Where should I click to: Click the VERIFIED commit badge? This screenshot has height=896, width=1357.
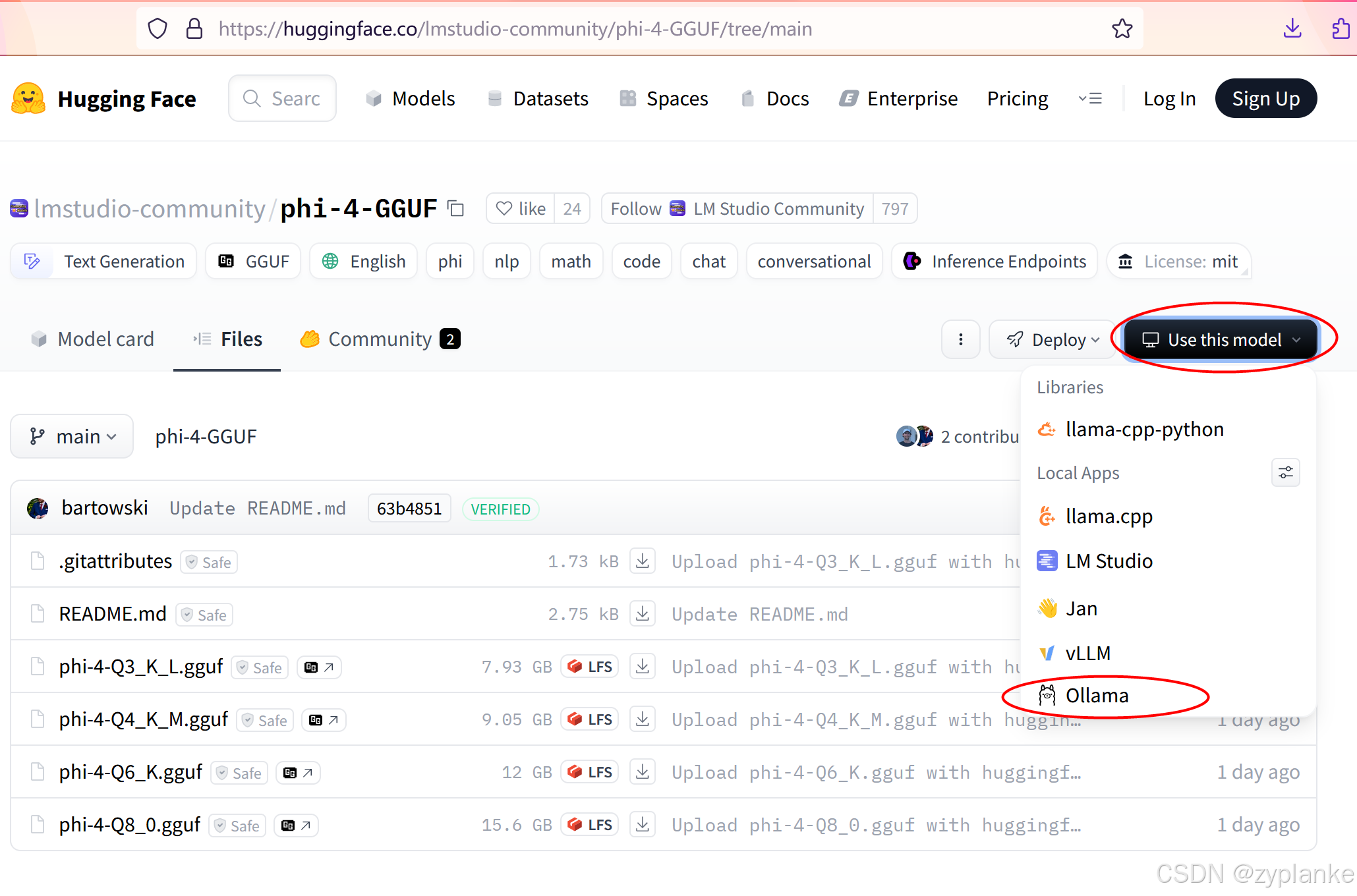(501, 509)
